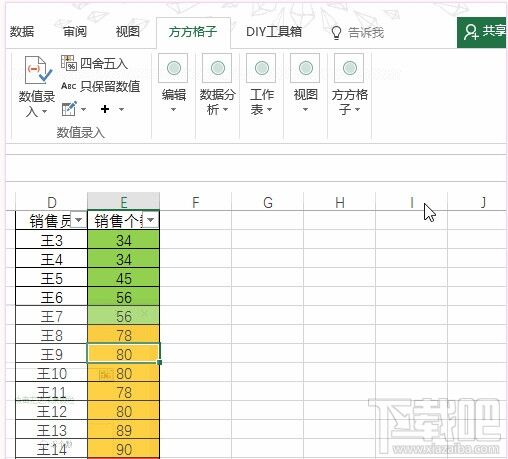
Task: Switch to the 审阅 tab
Action: [75, 32]
